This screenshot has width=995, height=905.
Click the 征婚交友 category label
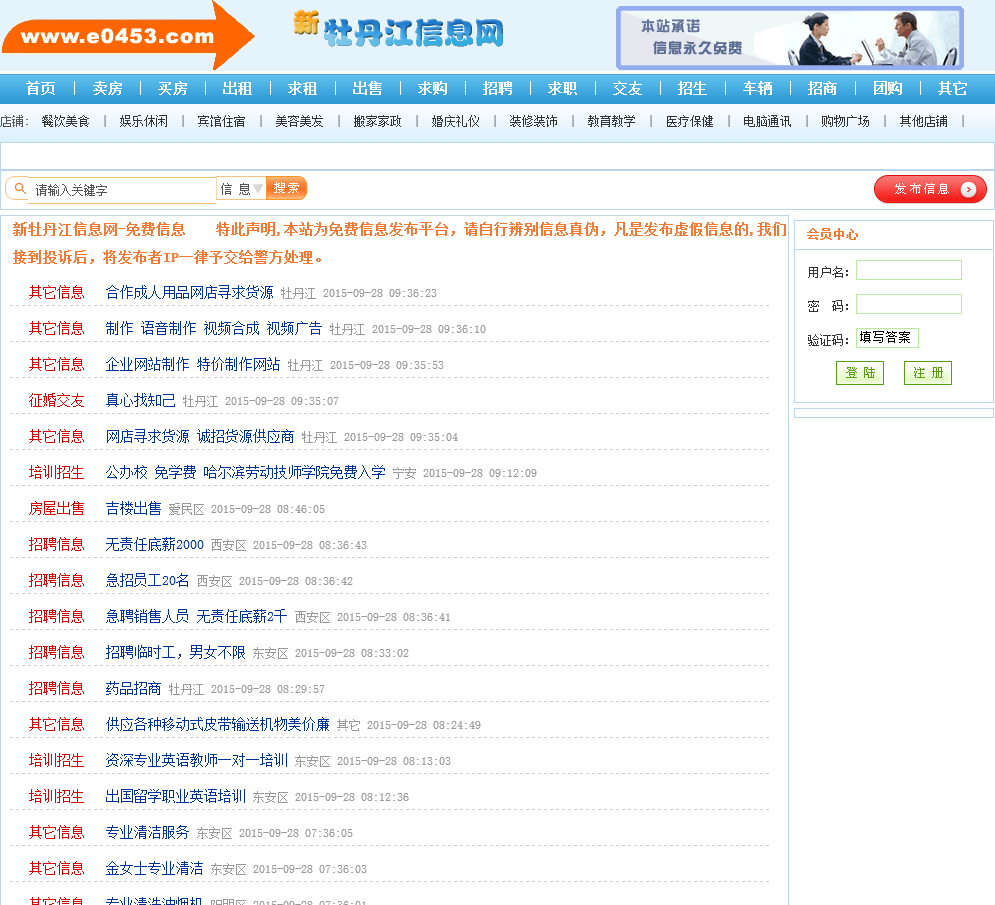[56, 400]
